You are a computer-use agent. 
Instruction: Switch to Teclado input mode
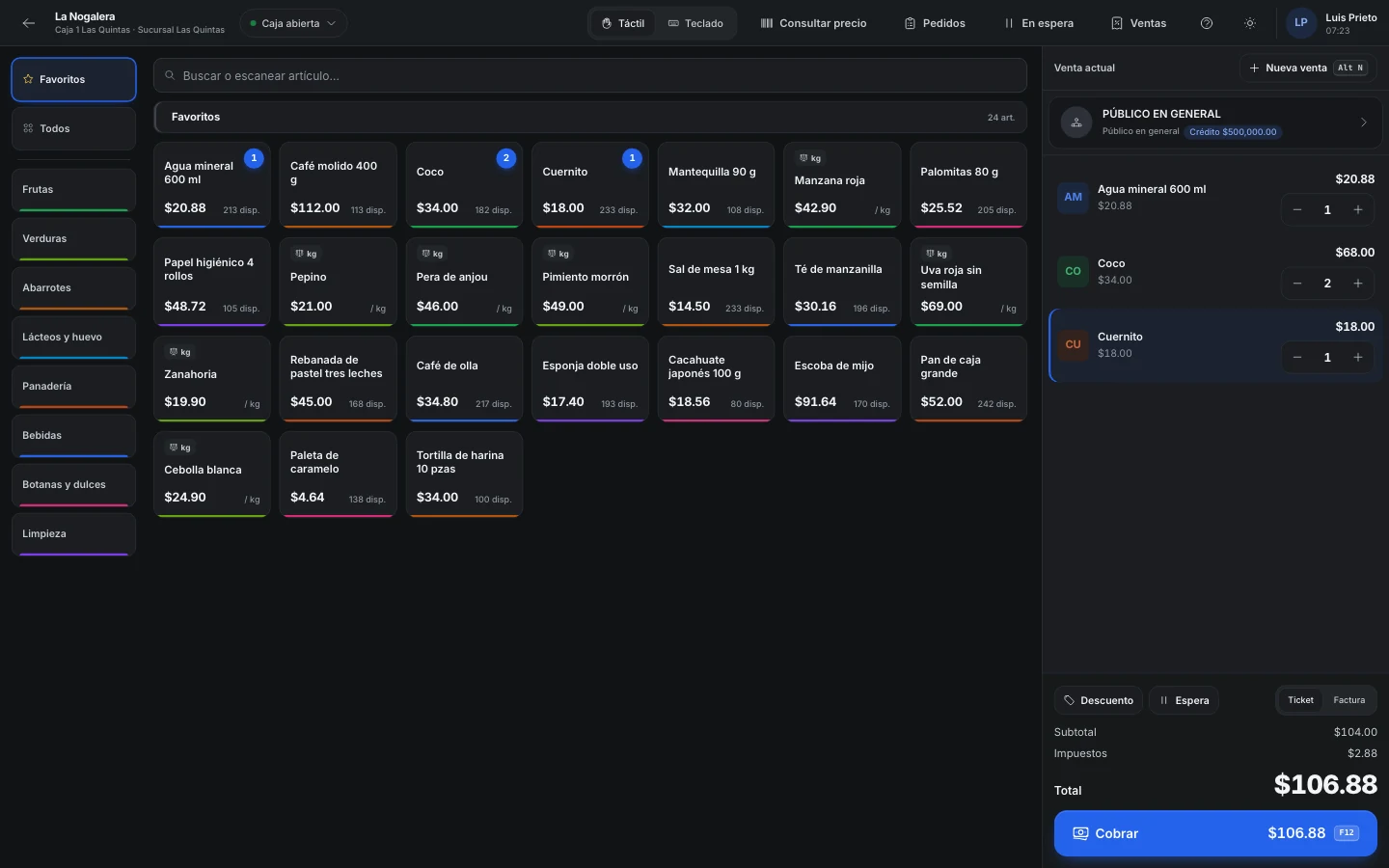(x=695, y=23)
